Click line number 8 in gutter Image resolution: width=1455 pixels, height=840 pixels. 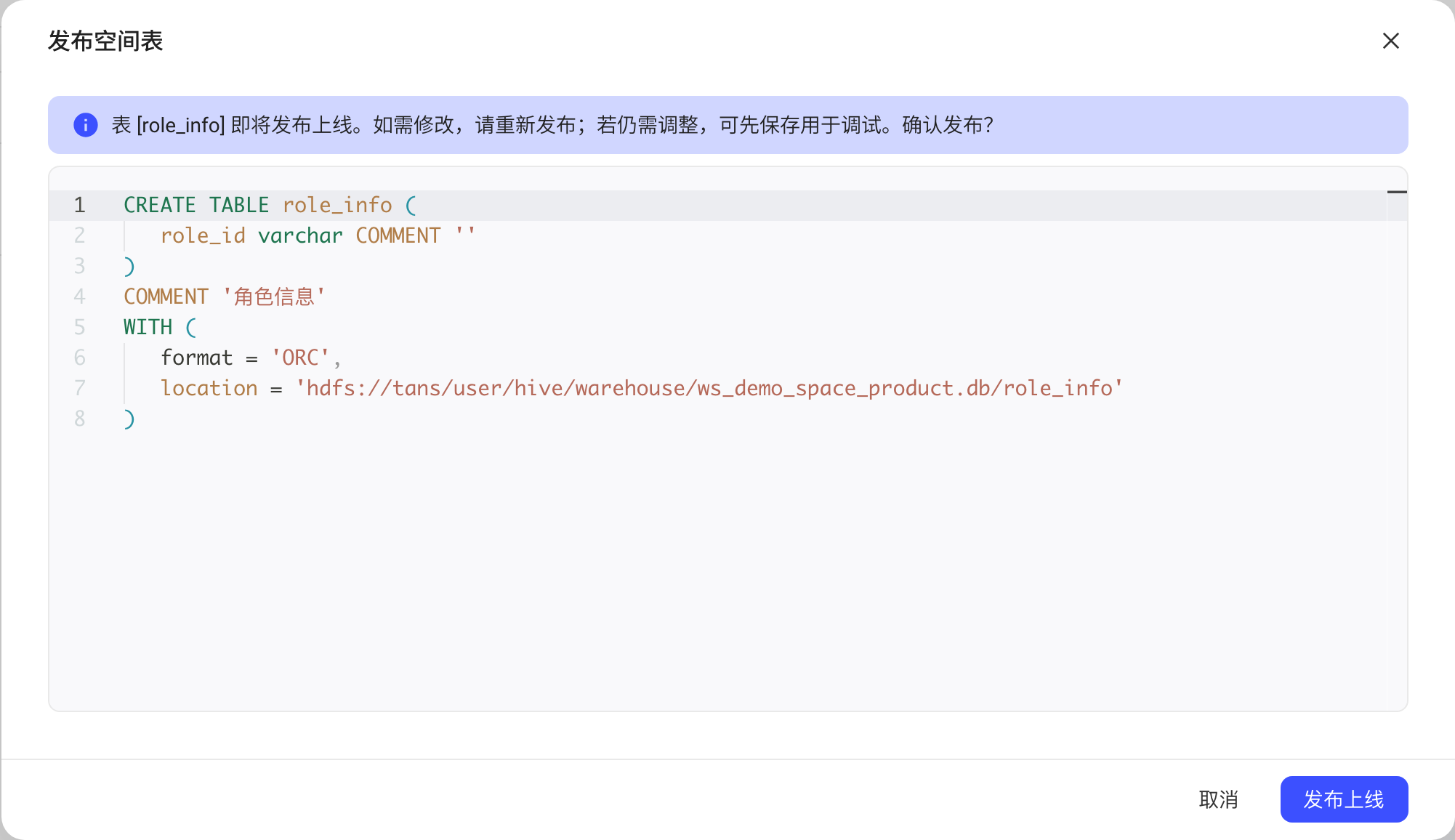[x=80, y=419]
